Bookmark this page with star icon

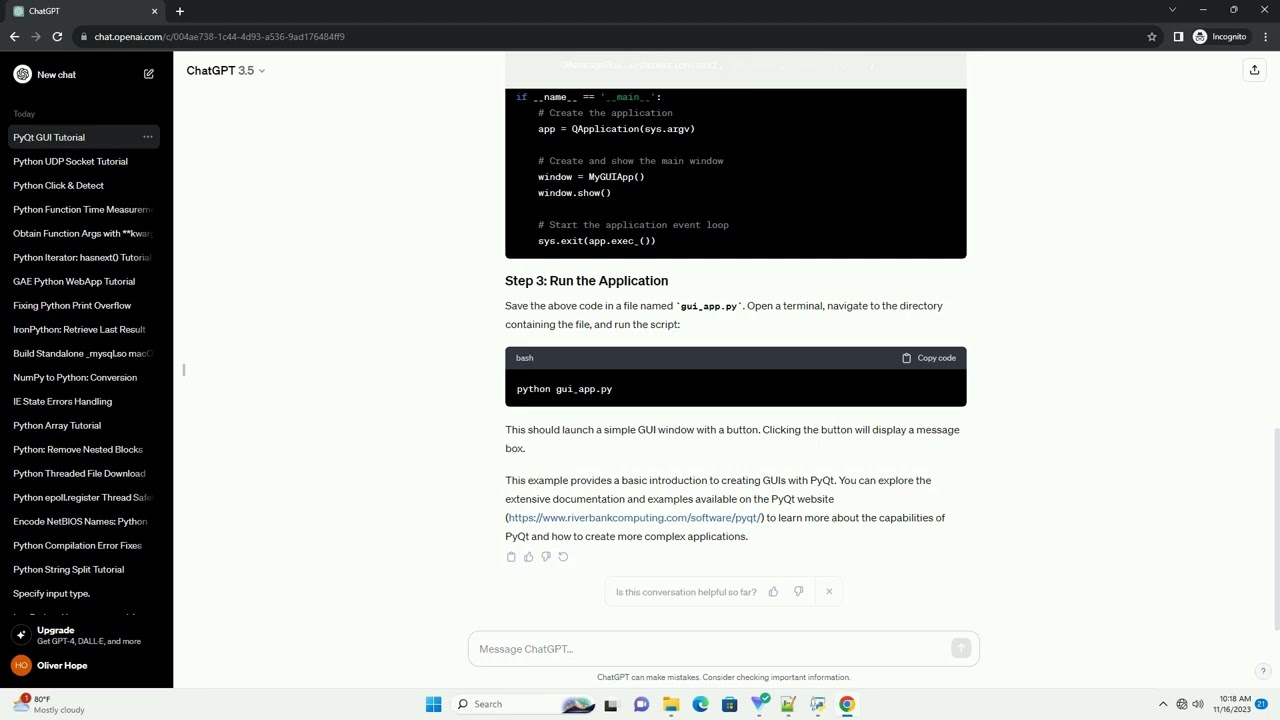click(1152, 37)
